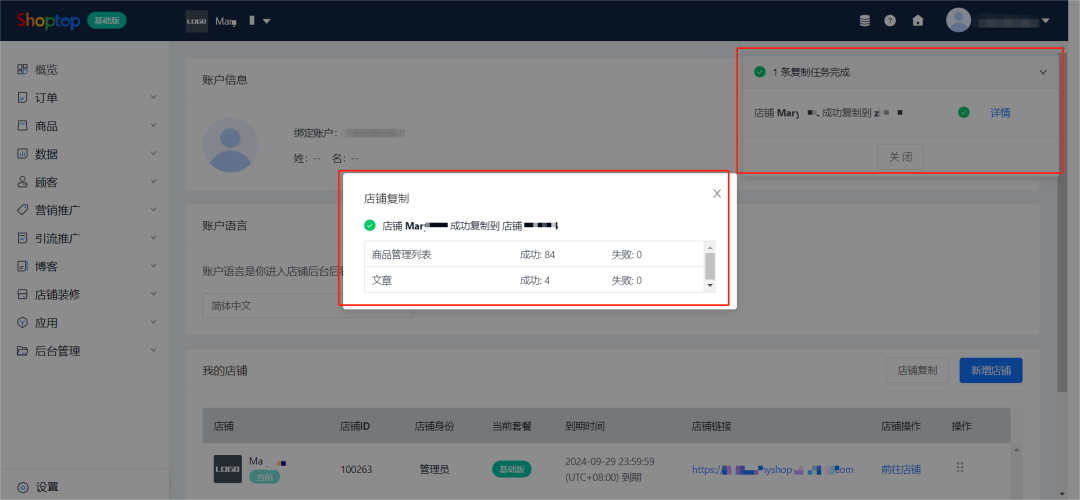
Task: Click the user avatar in top bar
Action: tap(958, 21)
